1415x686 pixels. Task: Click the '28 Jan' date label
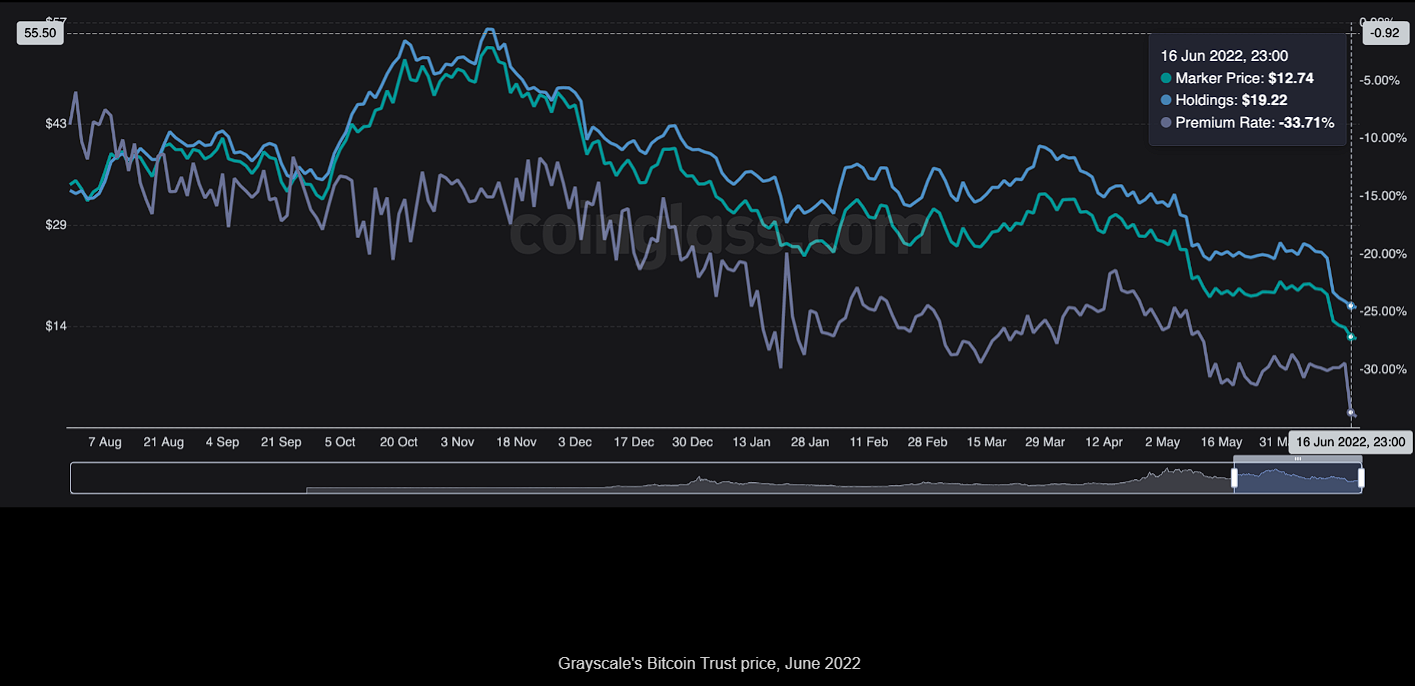[810, 442]
